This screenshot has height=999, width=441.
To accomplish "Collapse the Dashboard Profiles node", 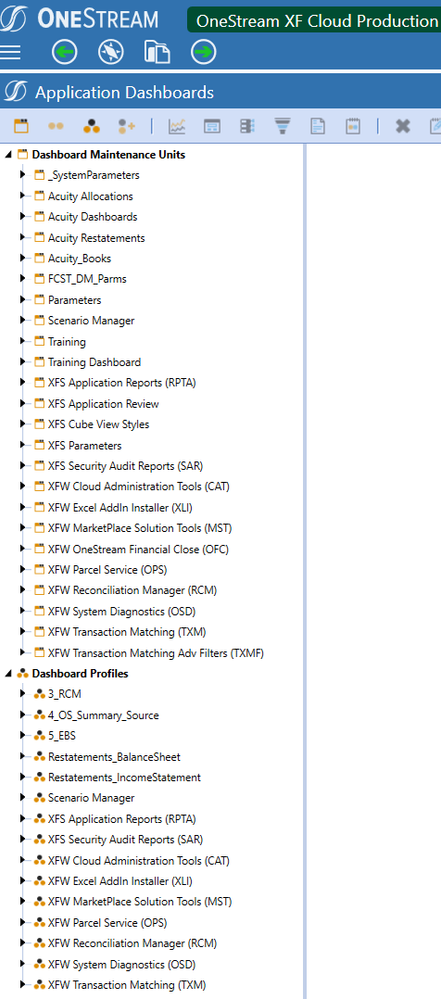I will pos(8,674).
